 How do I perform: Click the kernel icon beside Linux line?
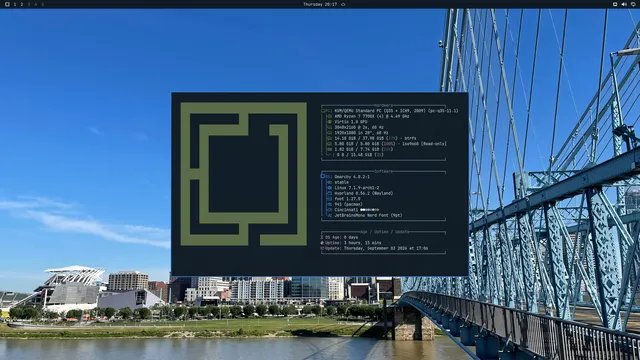330,188
